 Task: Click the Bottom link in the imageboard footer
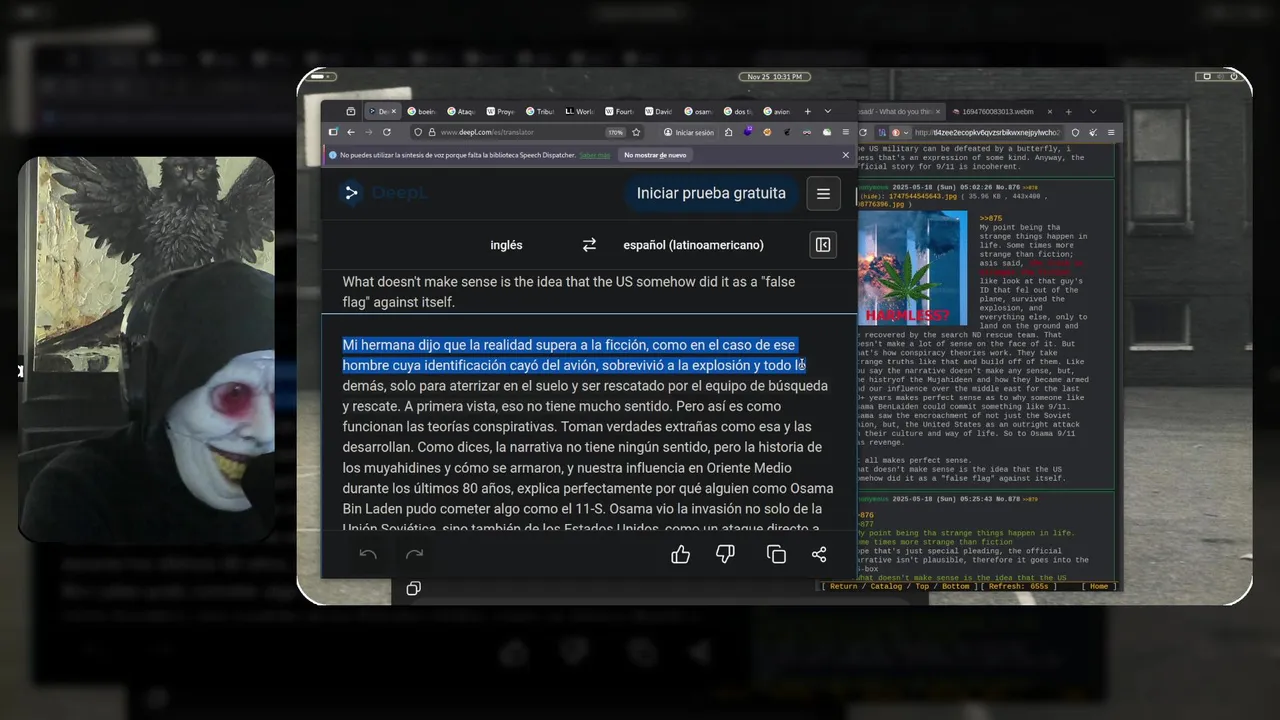point(956,586)
